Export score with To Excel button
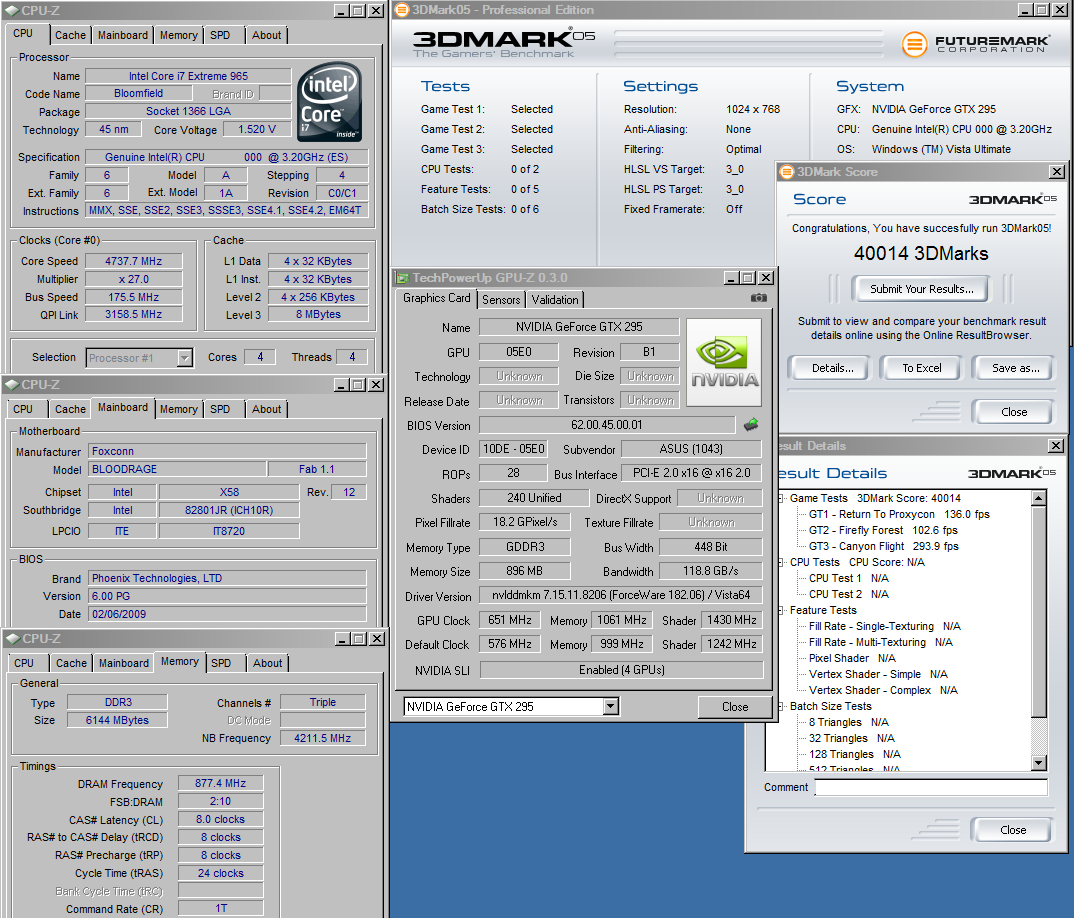1074x918 pixels. pyautogui.click(x=921, y=368)
